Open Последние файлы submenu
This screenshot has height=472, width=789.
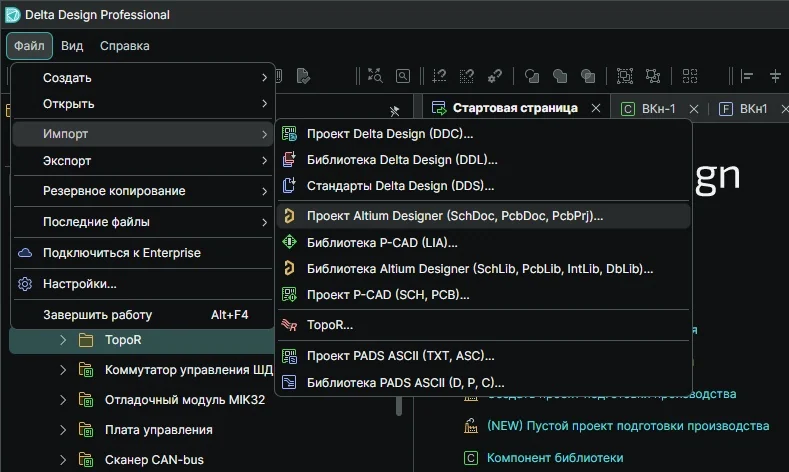pos(143,222)
